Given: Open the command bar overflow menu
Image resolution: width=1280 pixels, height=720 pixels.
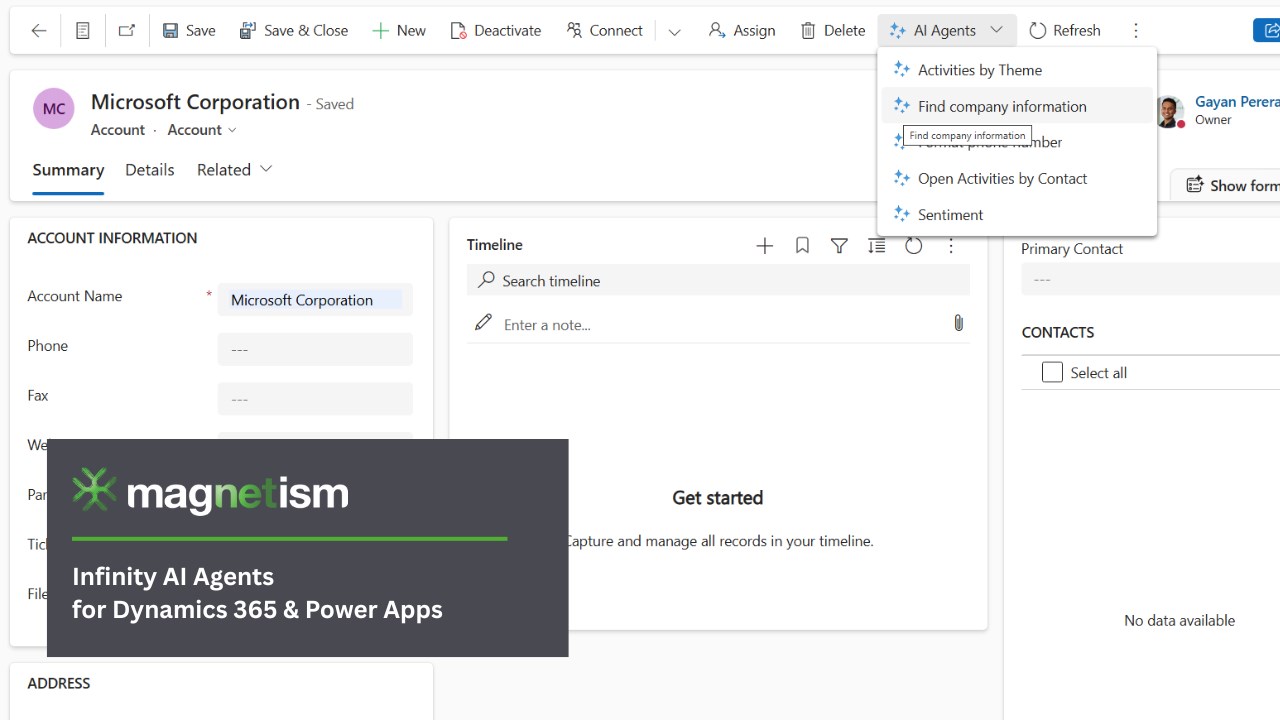Looking at the screenshot, I should [1136, 31].
